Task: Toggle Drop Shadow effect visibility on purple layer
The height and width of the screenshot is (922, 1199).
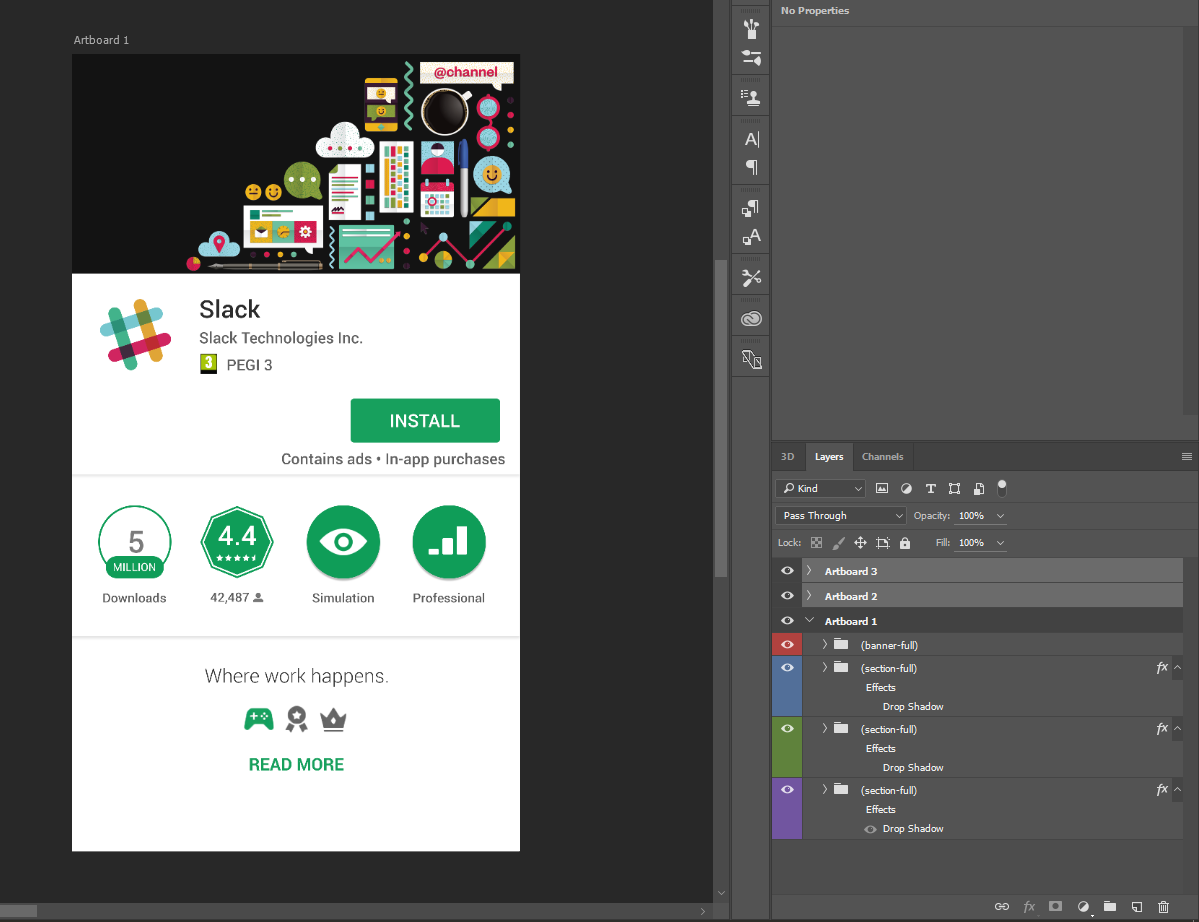Action: coord(870,829)
